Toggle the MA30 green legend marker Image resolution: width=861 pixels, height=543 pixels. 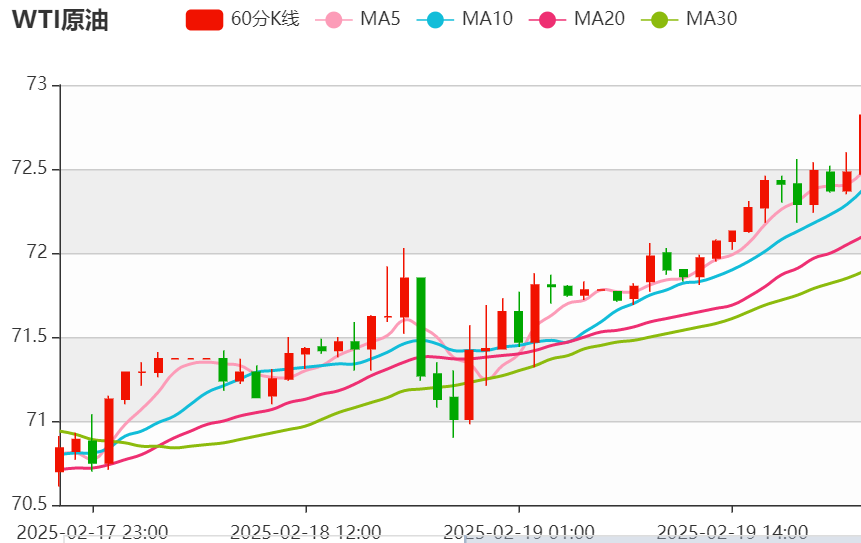point(658,19)
